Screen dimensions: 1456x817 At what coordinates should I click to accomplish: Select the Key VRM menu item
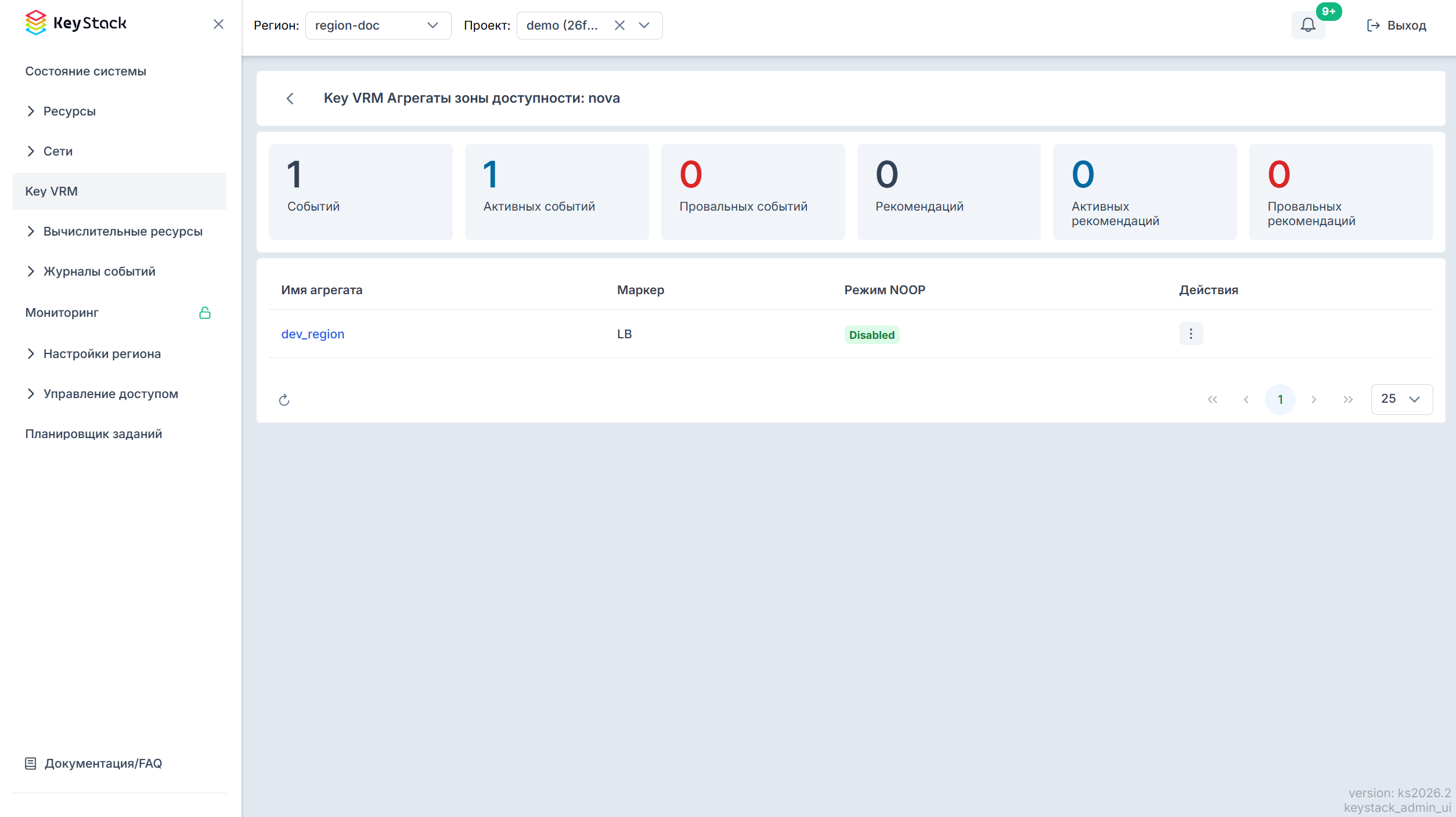point(119,191)
